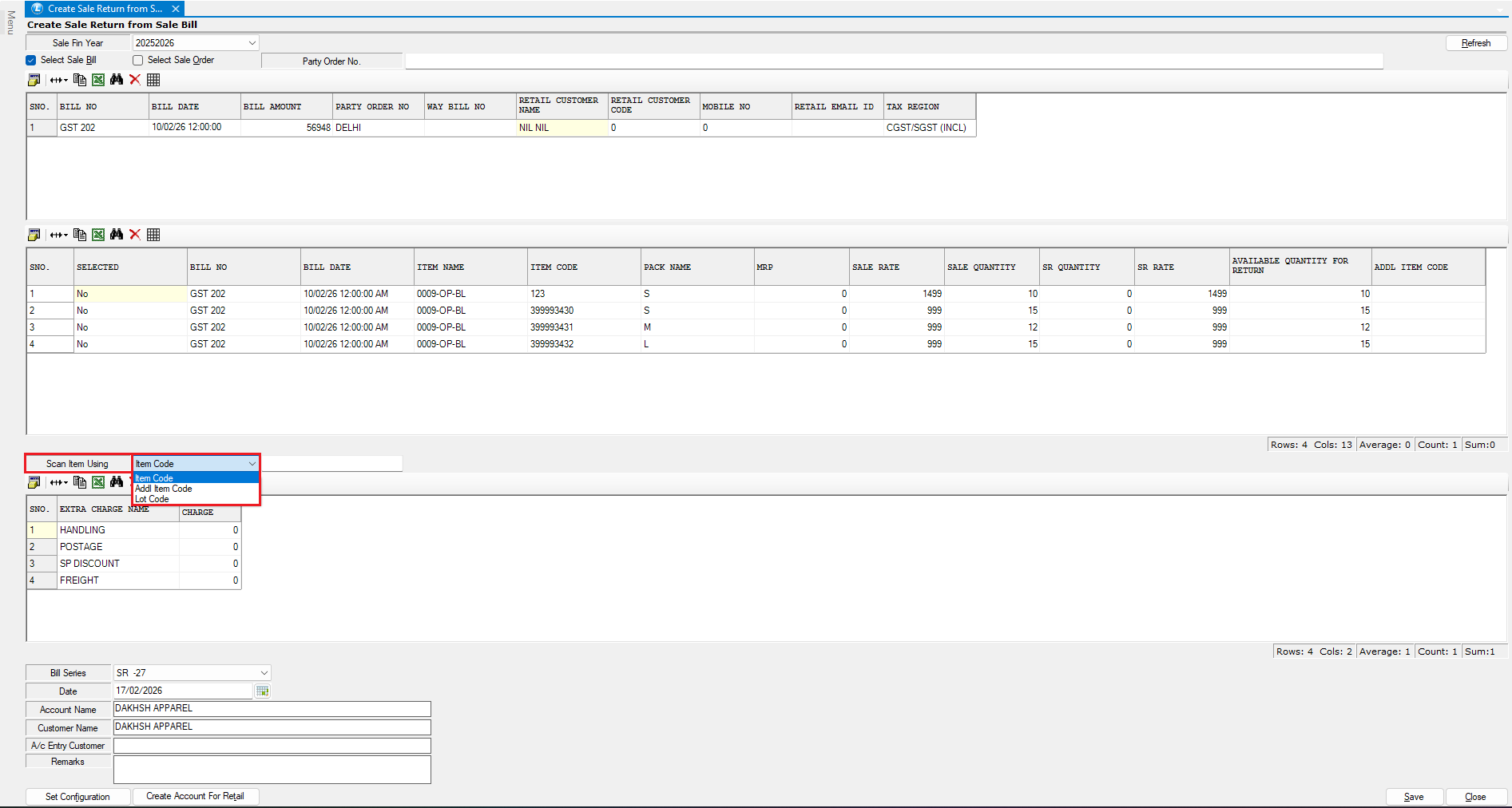Screen dimensions: 1512x808
Task: Open the Sale Fin Year dropdown
Action: (252, 43)
